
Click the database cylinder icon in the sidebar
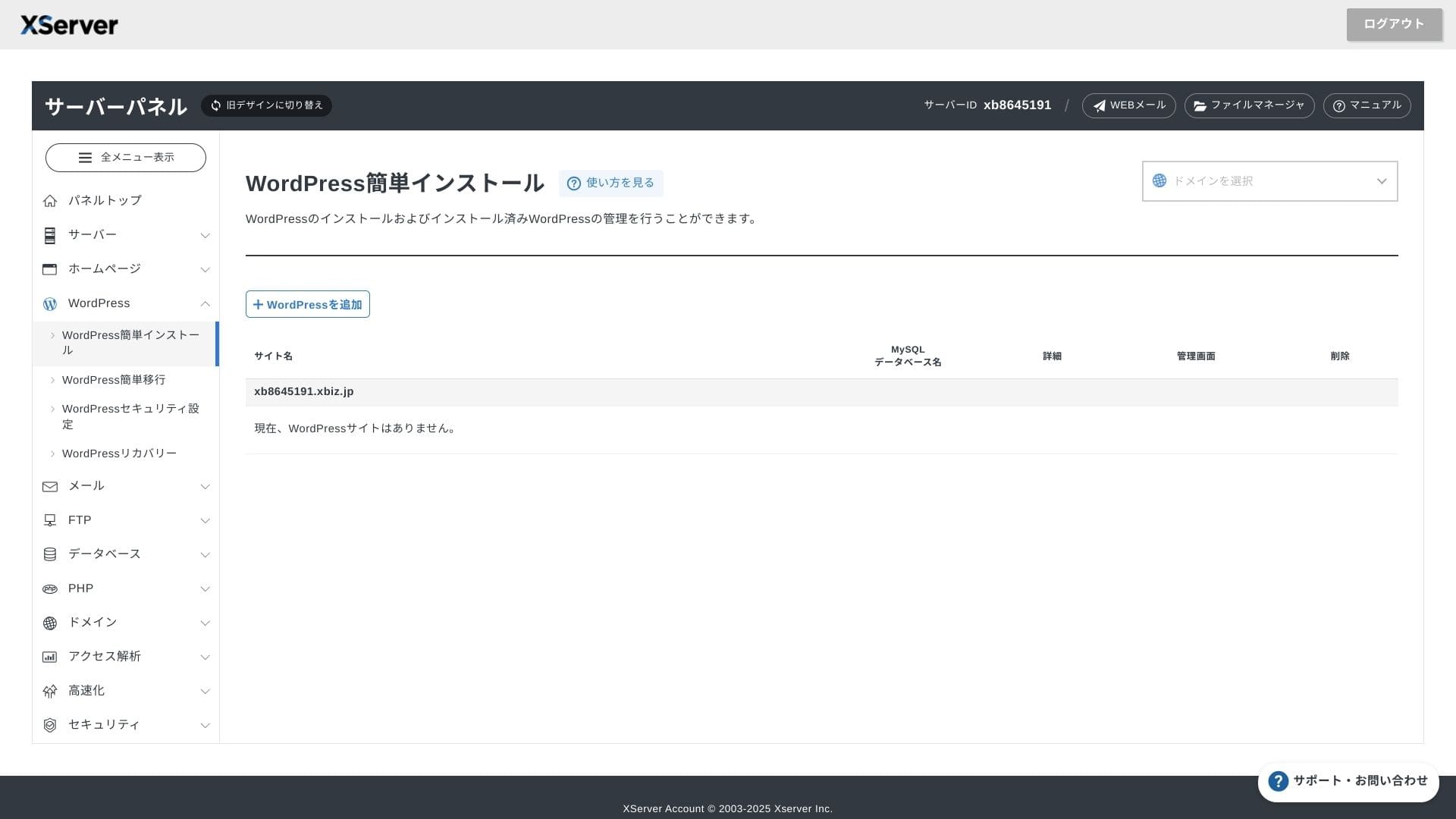click(x=50, y=554)
